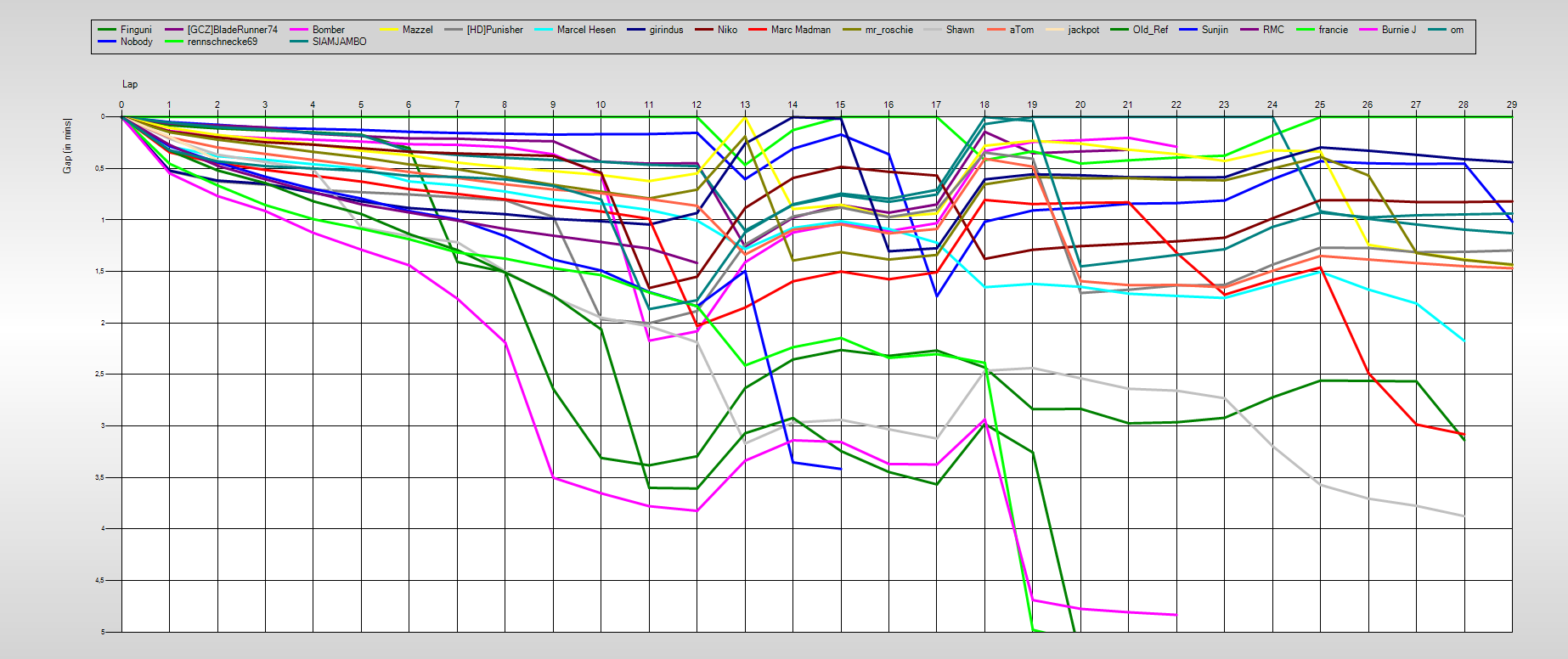Select rennschnecke69 in the legend
1568x659 pixels.
coord(222,42)
